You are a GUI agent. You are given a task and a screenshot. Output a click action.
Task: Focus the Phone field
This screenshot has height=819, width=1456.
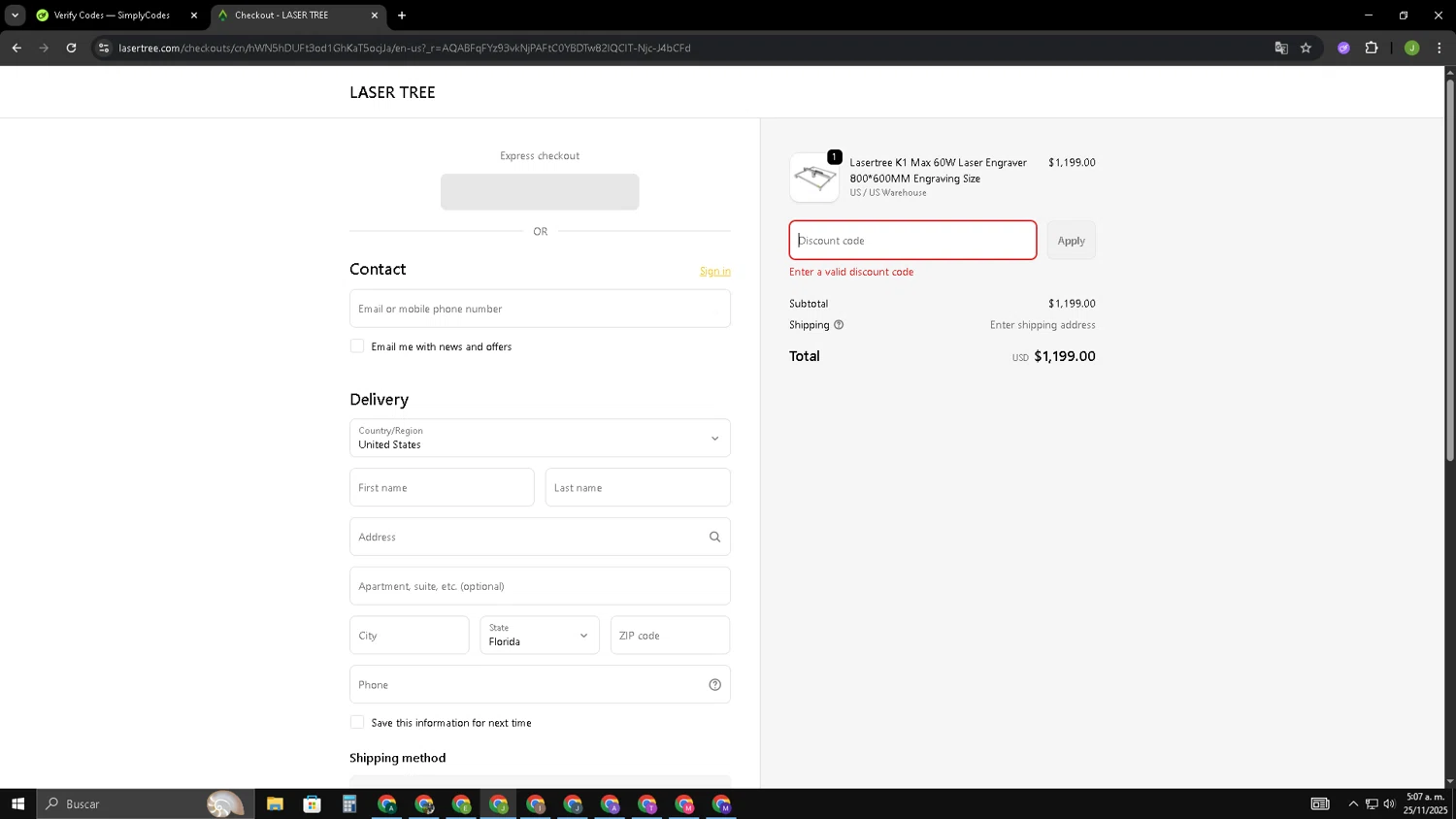tap(540, 684)
